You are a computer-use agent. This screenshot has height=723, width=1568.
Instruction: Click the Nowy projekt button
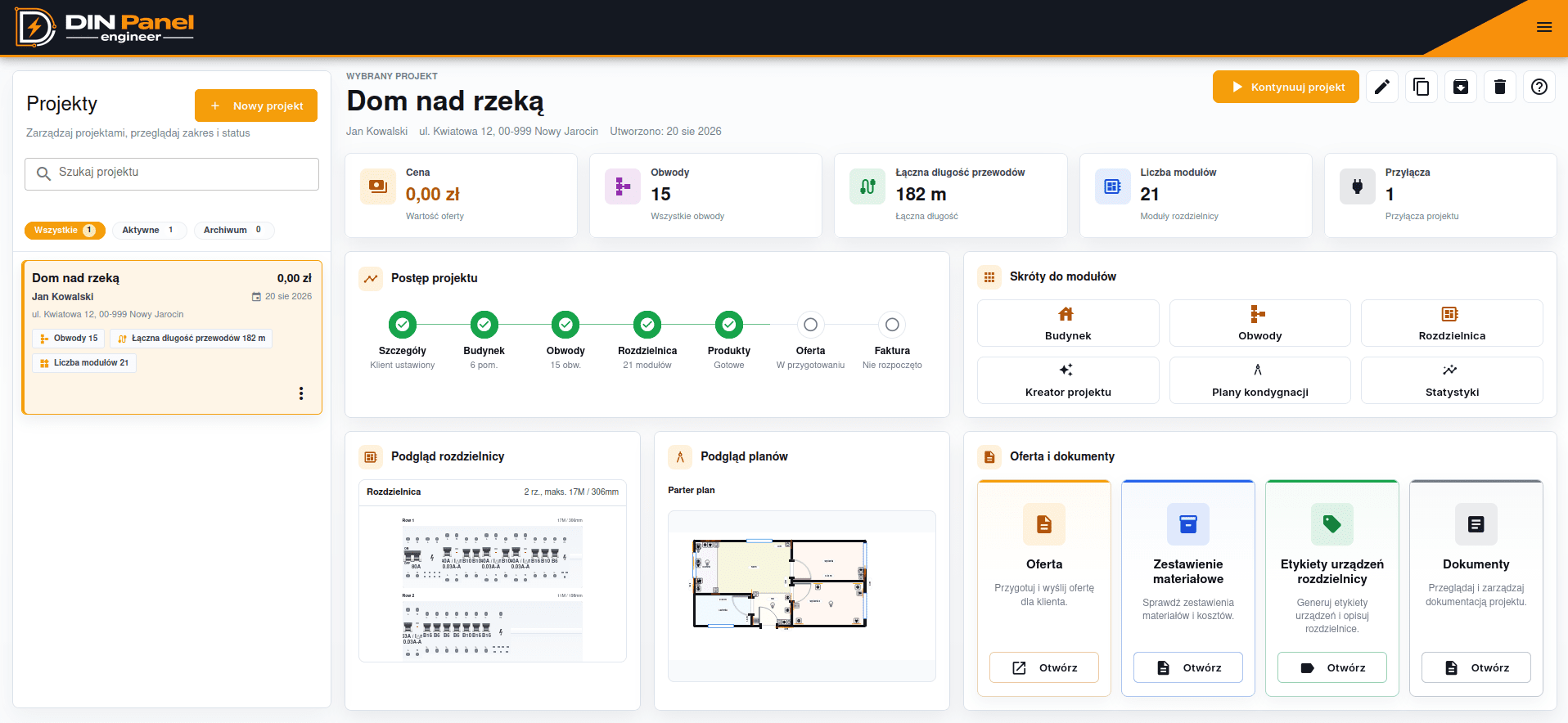pos(256,106)
